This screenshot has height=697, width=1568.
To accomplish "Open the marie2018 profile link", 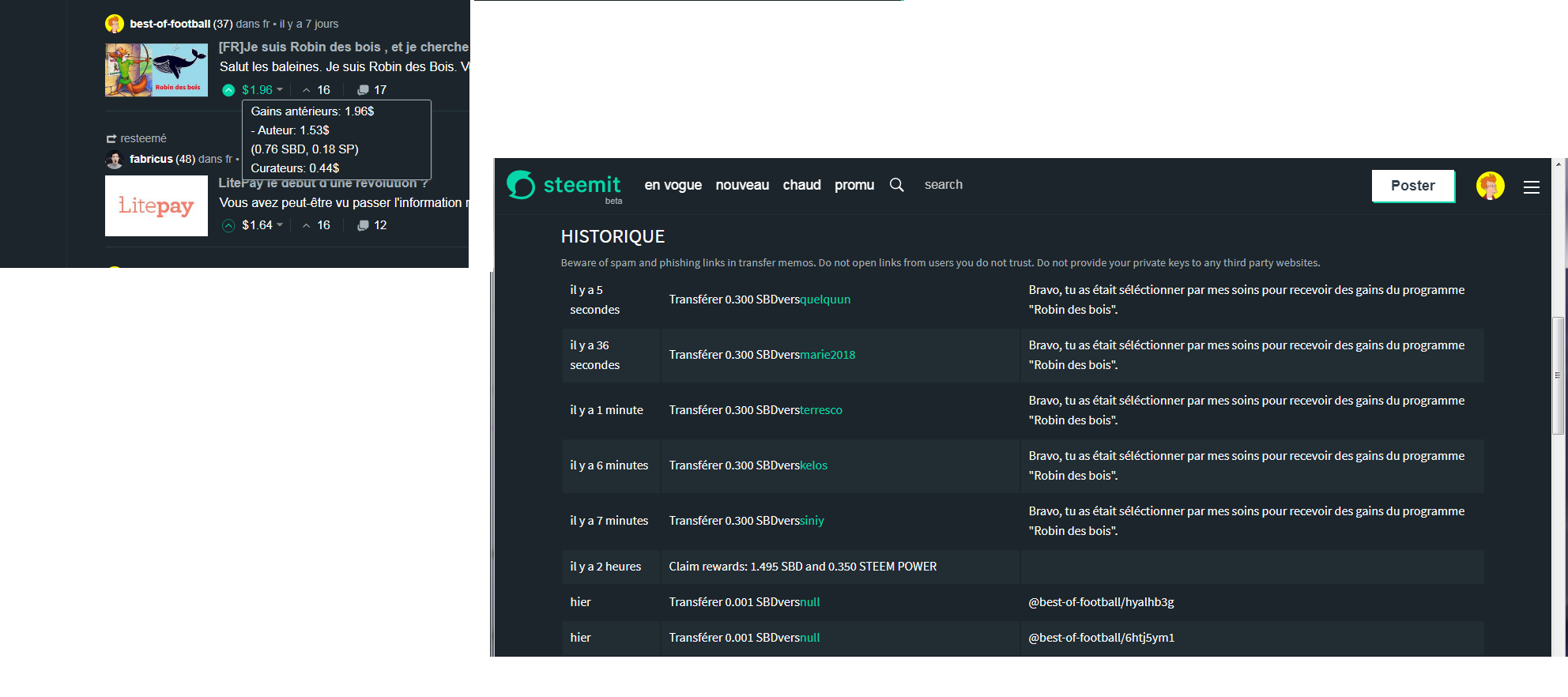I will coord(827,355).
